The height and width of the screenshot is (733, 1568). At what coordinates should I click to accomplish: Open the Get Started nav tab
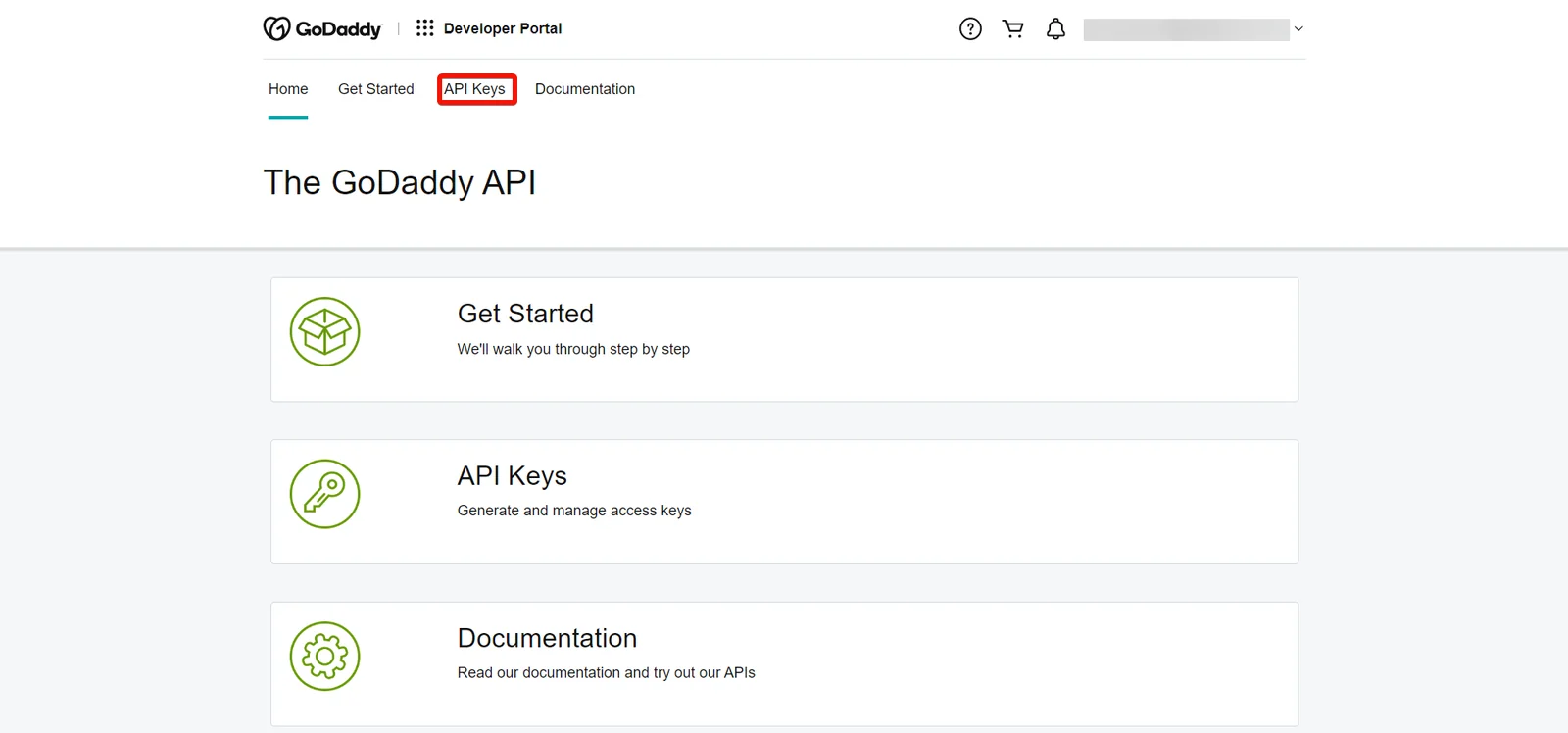(376, 89)
